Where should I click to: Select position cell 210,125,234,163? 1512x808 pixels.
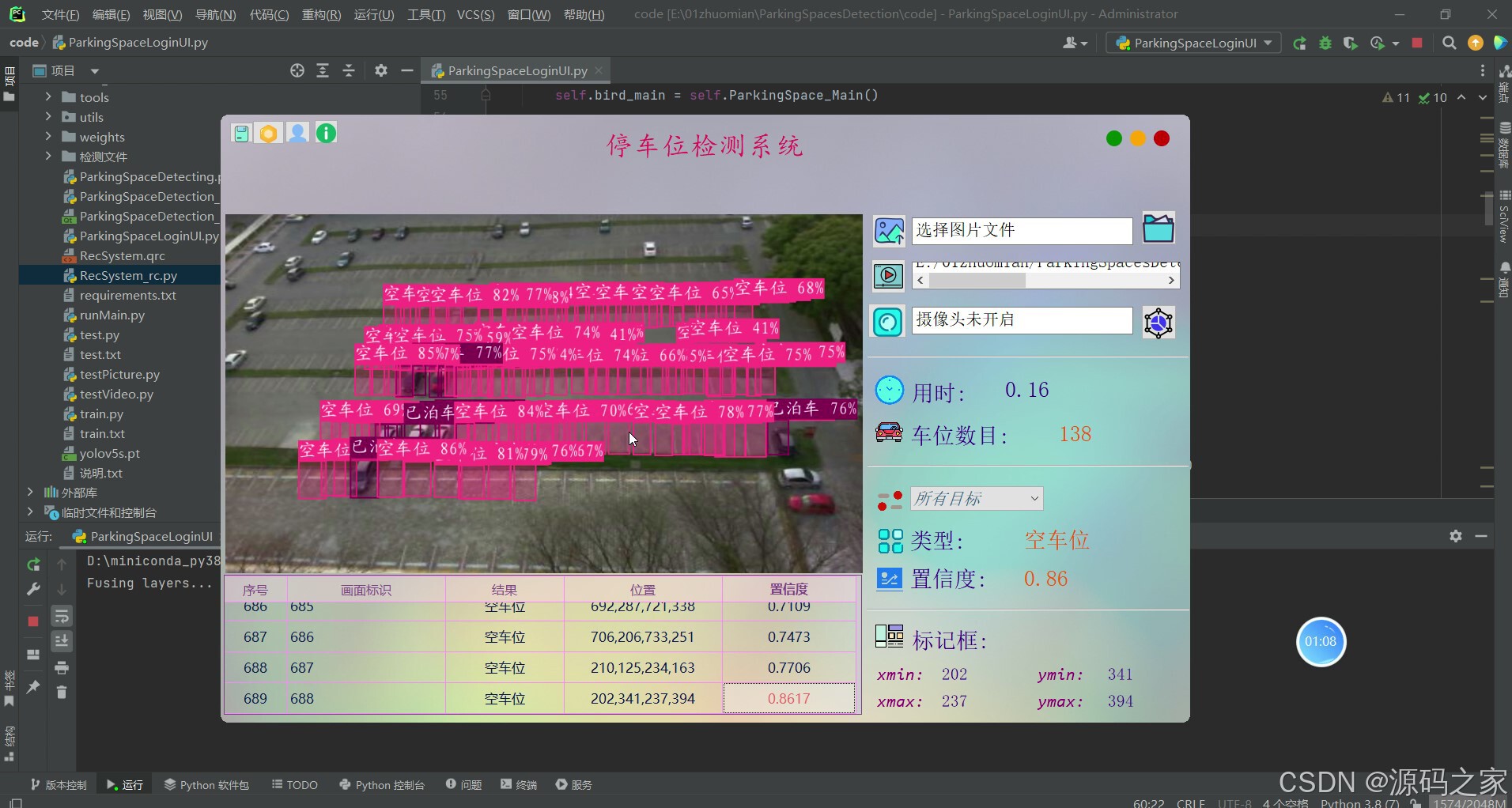[643, 668]
